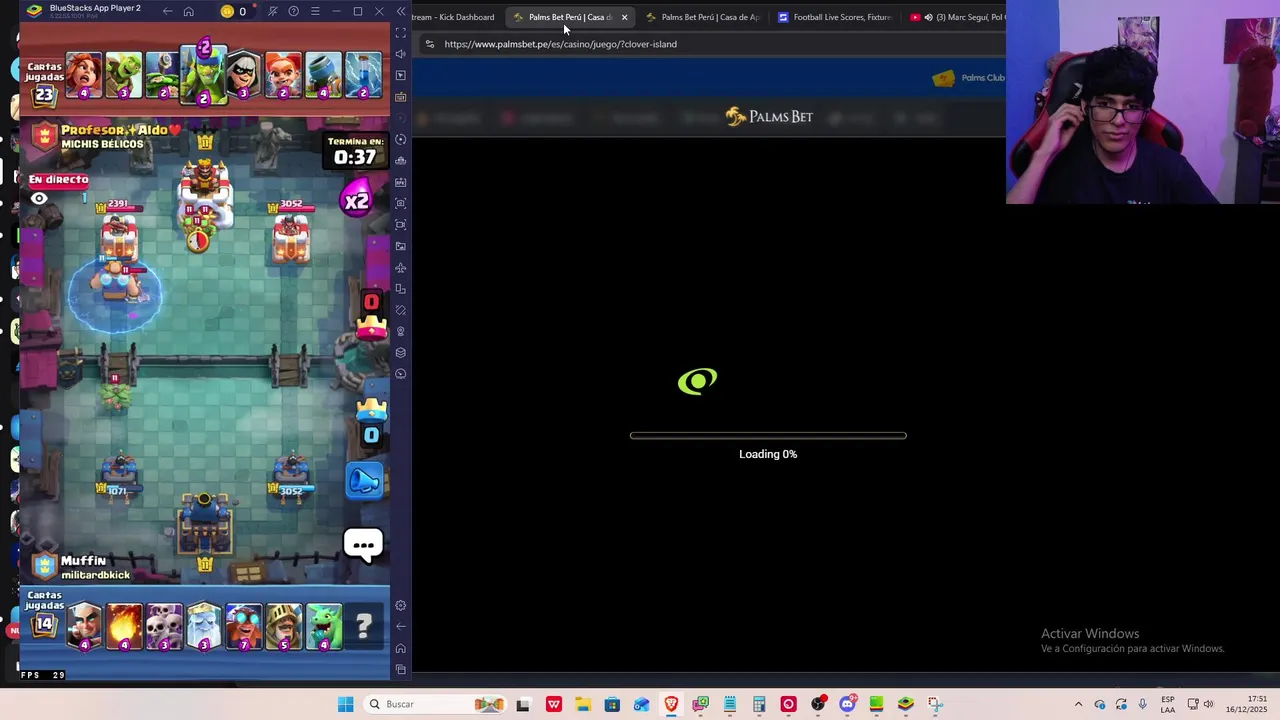Open Microsoft Store from taskbar
1280x720 pixels.
(x=612, y=704)
